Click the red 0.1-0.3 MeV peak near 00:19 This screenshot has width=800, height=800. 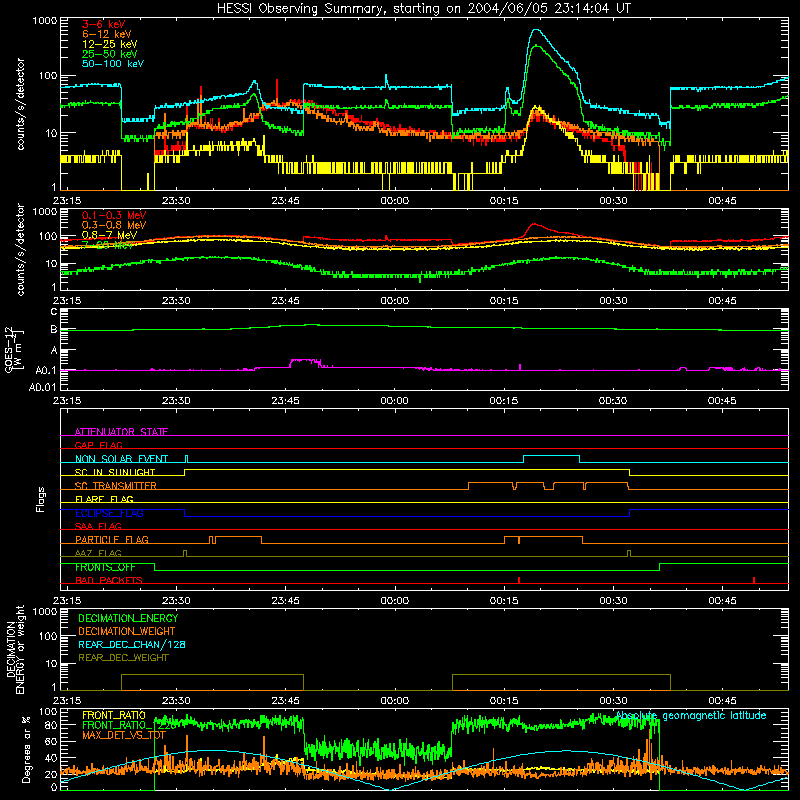(534, 224)
